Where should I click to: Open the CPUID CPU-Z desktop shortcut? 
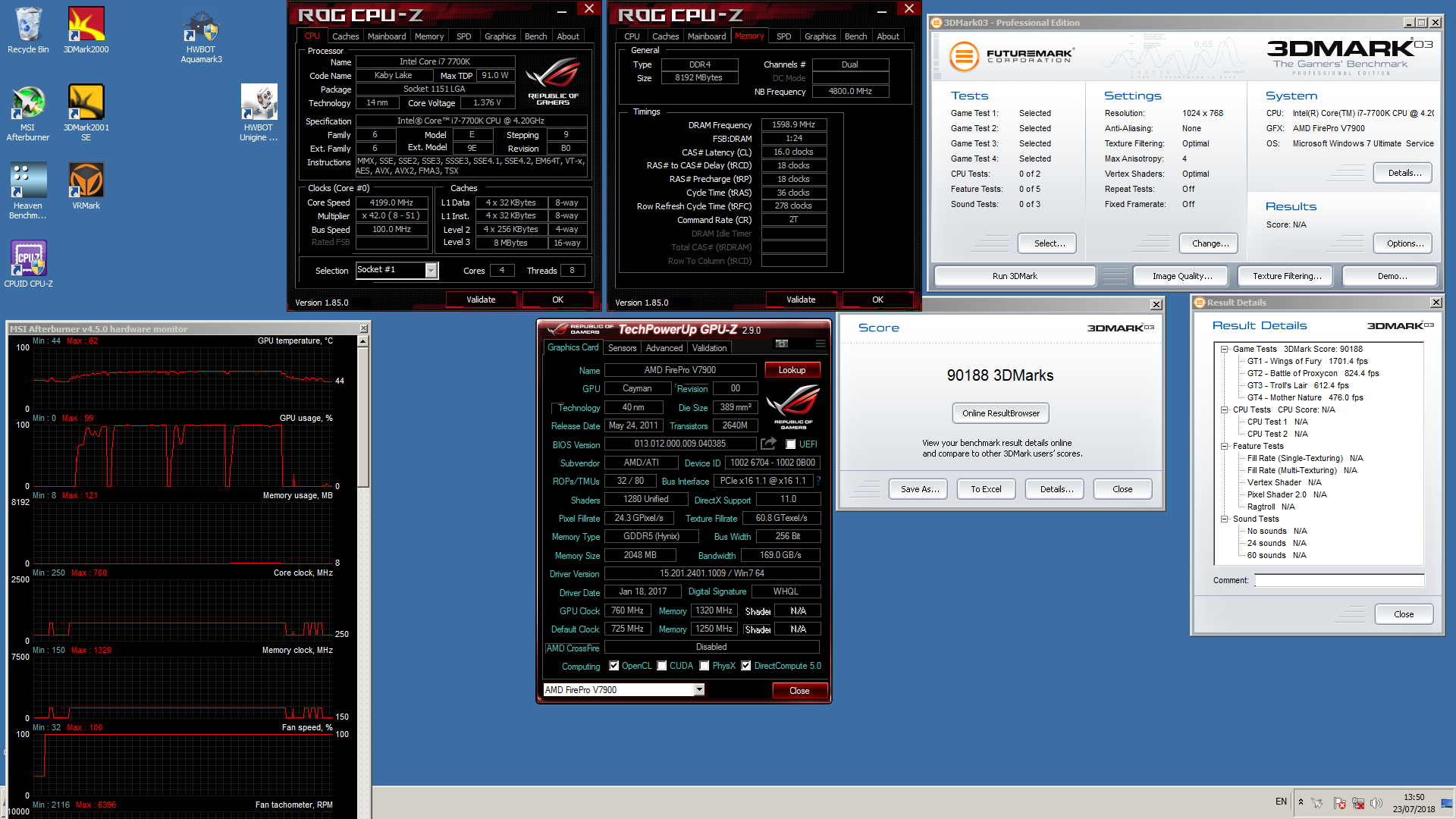click(x=28, y=264)
